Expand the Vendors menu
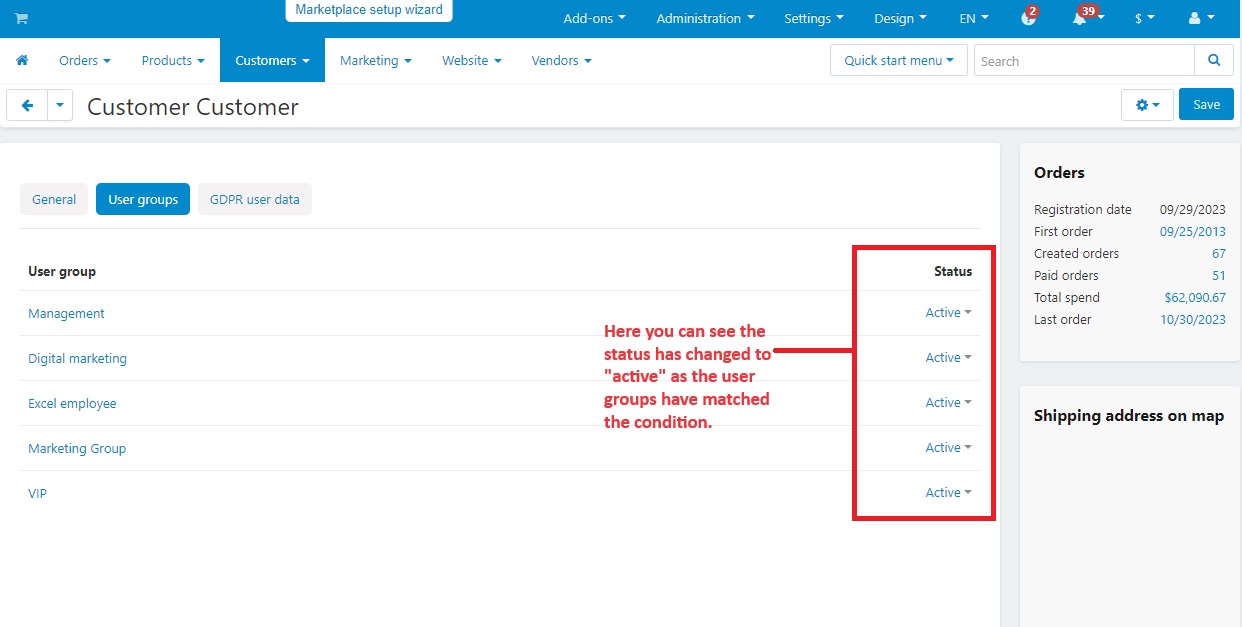 coord(561,61)
